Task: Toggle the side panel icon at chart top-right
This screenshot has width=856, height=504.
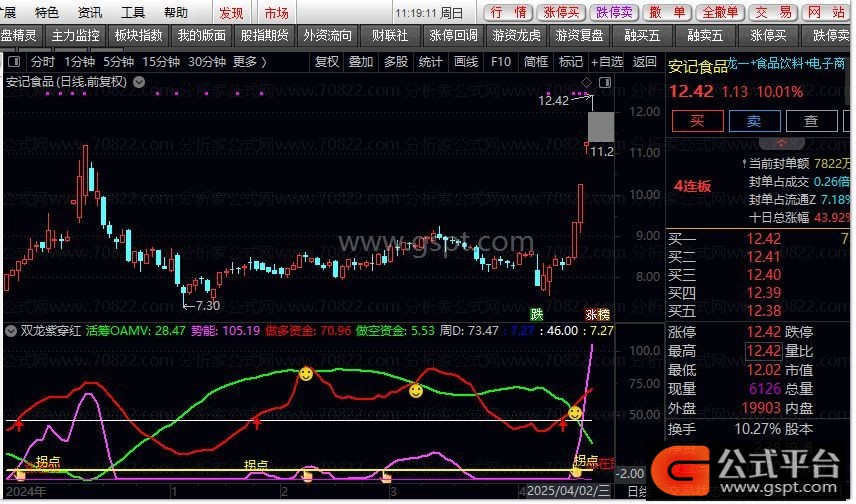Action: pos(604,82)
